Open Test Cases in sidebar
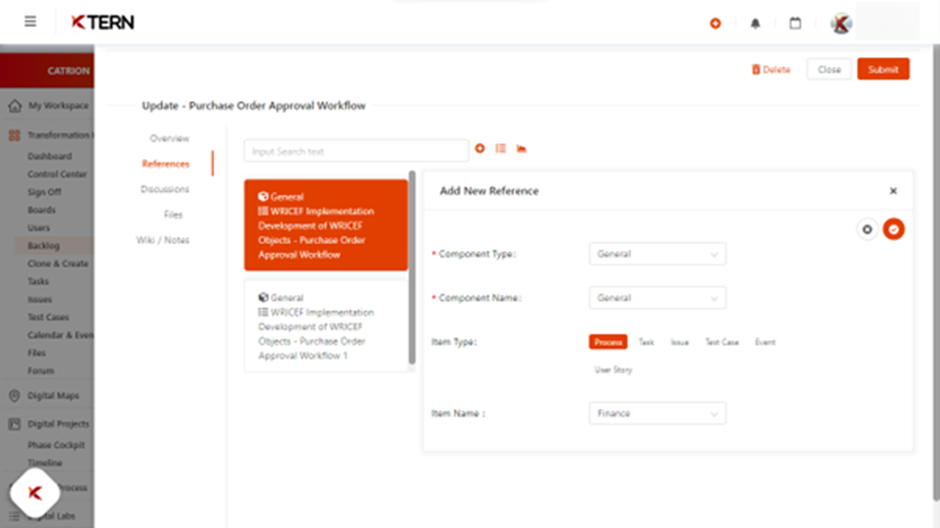This screenshot has width=940, height=528. (48, 317)
